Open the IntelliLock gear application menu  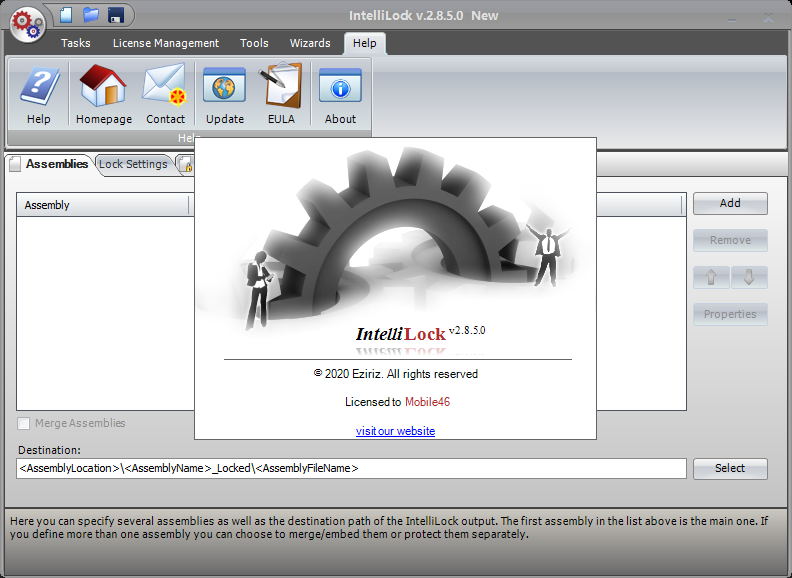click(x=28, y=24)
